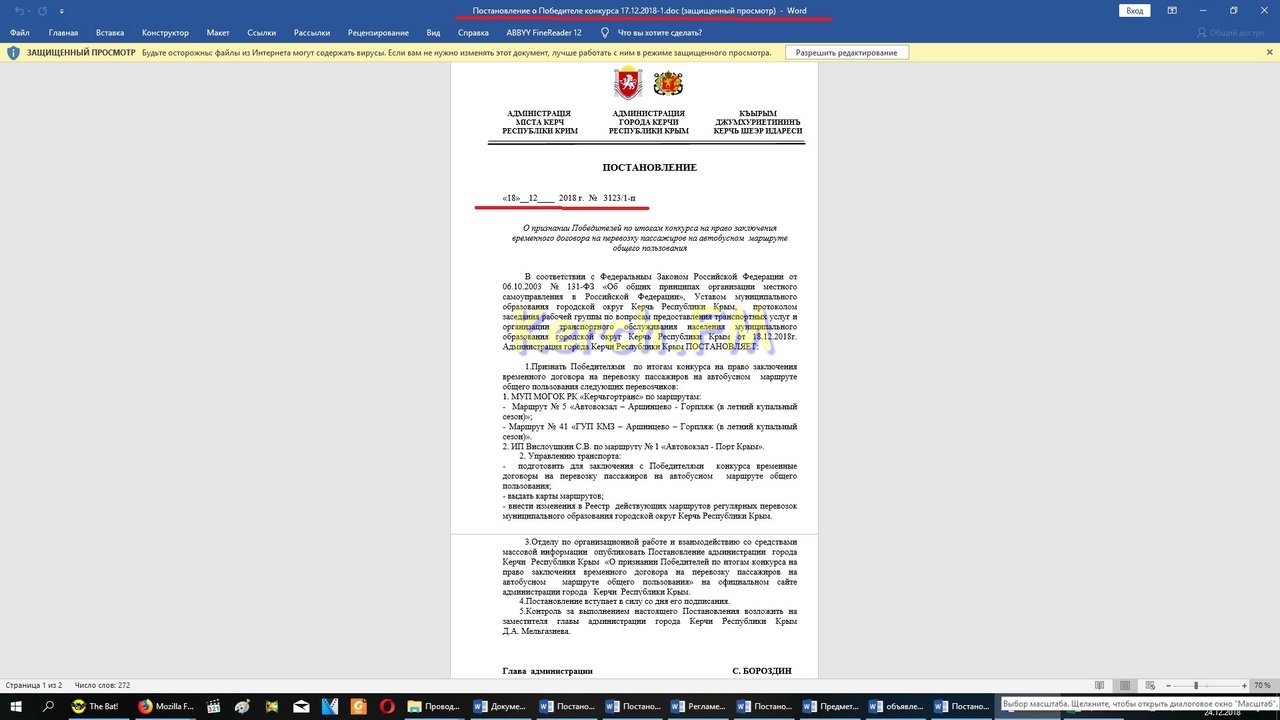Click the zoom slider handle
1280x720 pixels.
[1196, 685]
